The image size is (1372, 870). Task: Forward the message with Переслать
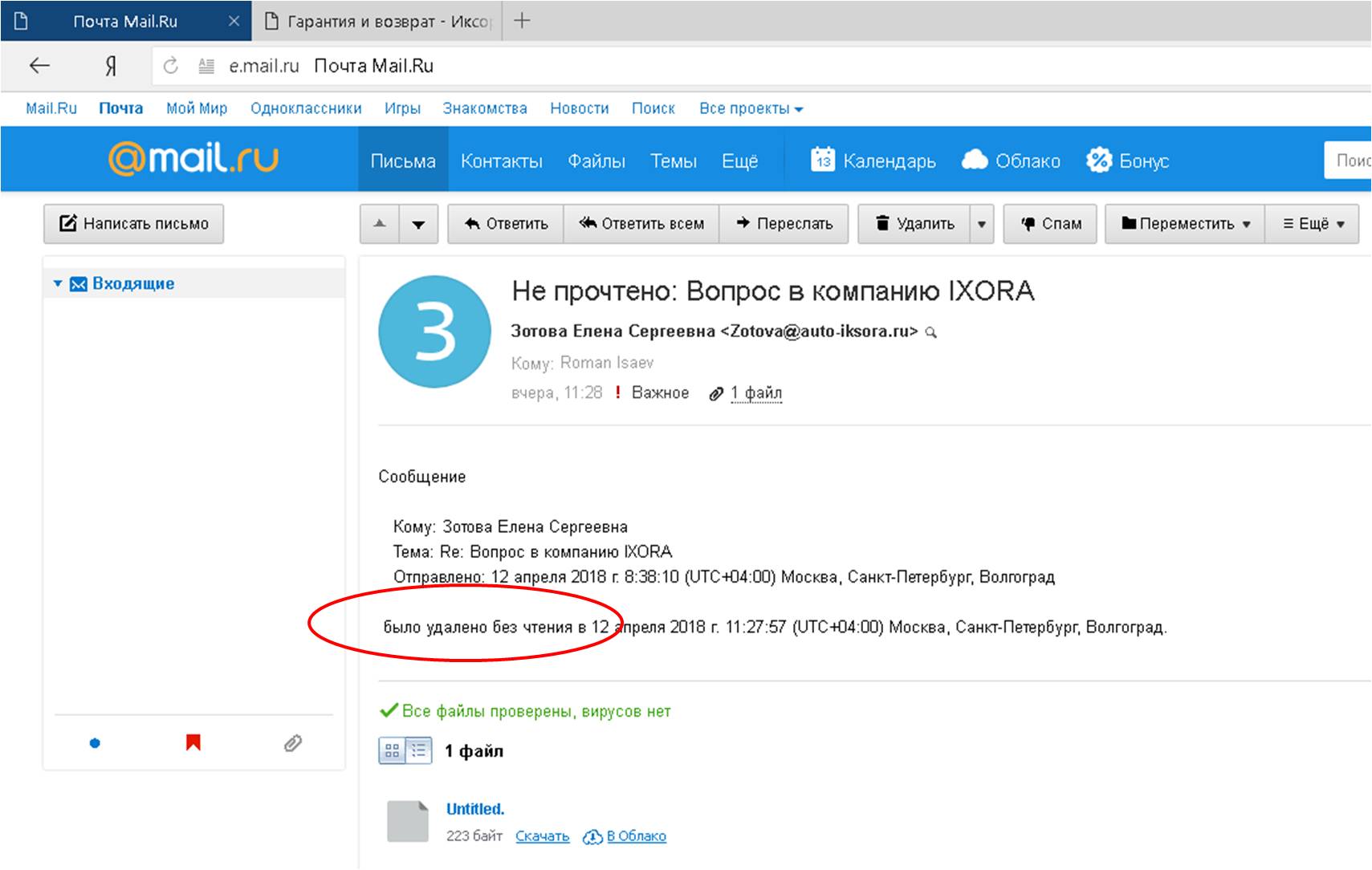pos(784,224)
